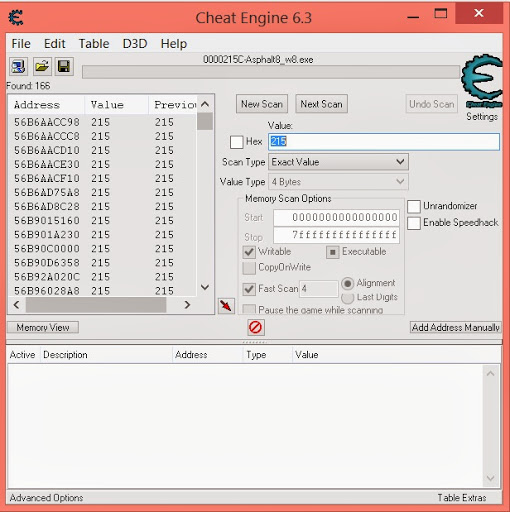
Task: Click the Fast Scan alignment value field
Action: tap(319, 289)
